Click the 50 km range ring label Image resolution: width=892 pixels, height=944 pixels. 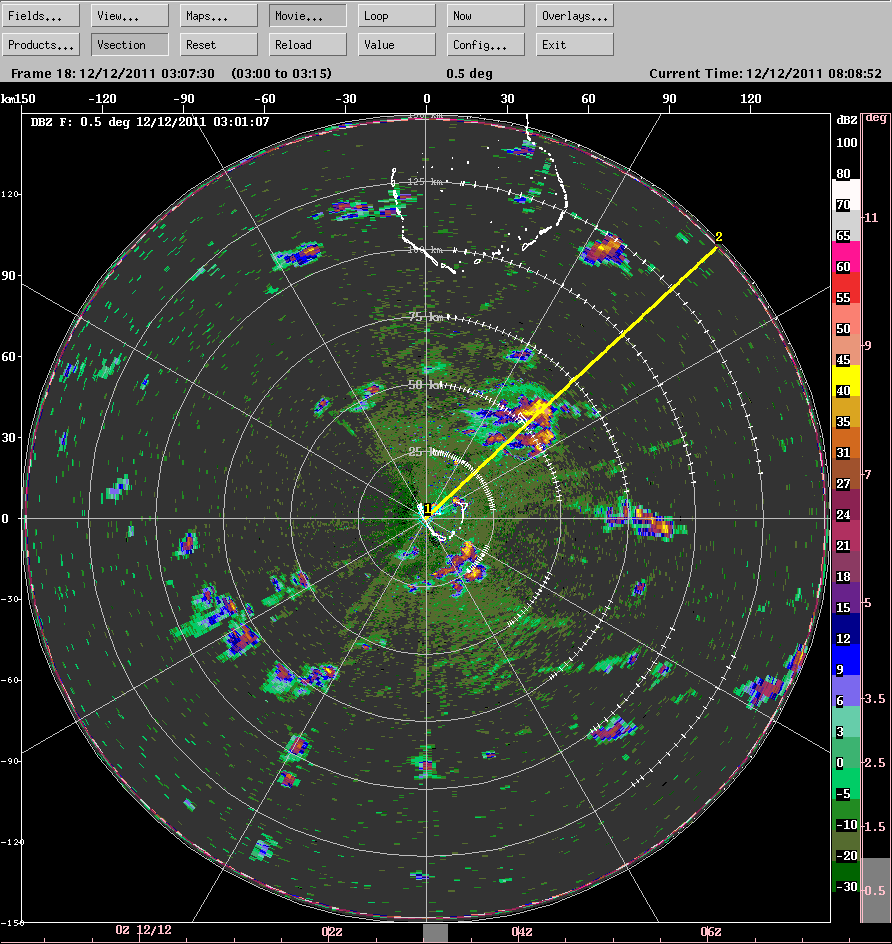click(x=425, y=384)
